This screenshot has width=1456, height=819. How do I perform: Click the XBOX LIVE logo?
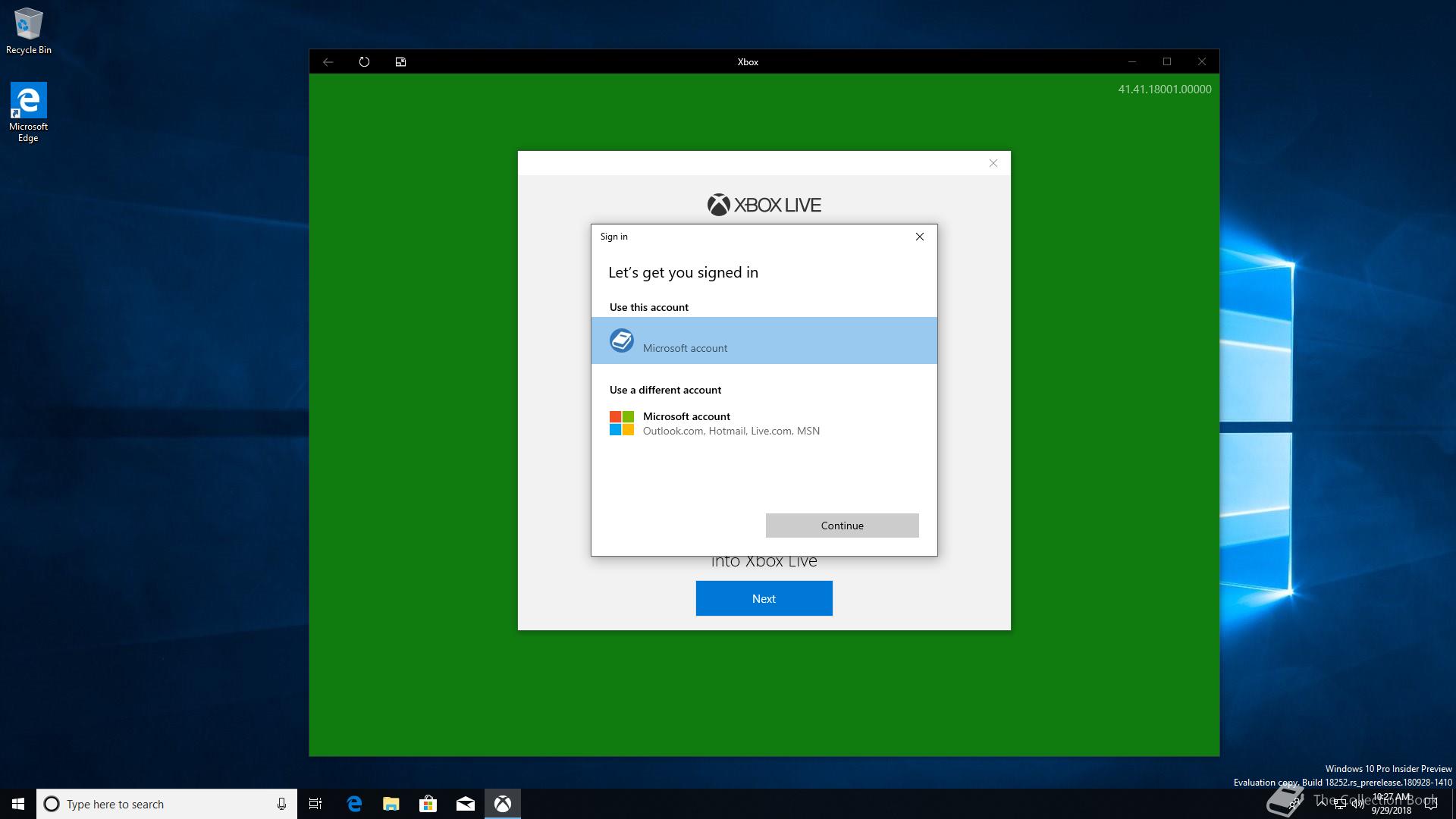click(x=764, y=205)
